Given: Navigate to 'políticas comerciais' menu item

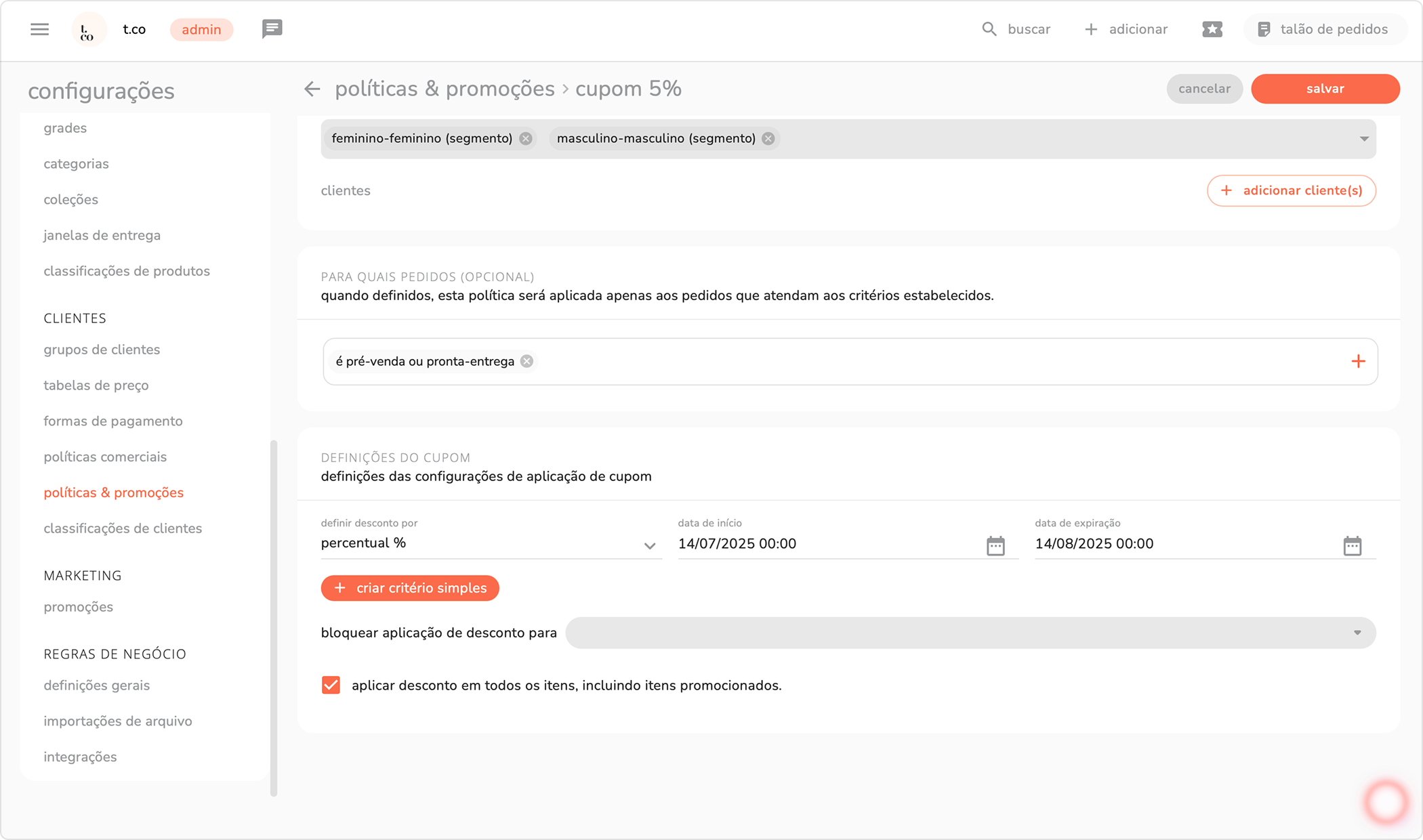Looking at the screenshot, I should (x=105, y=457).
